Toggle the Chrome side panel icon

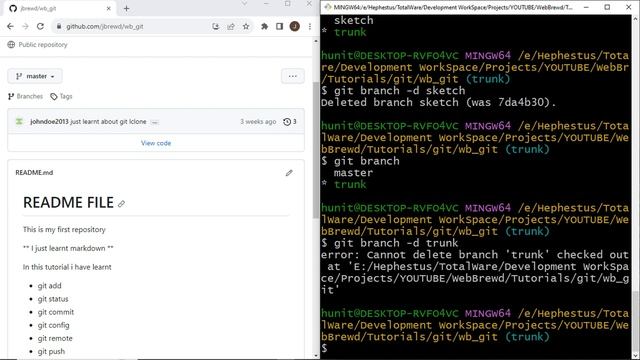[279, 26]
